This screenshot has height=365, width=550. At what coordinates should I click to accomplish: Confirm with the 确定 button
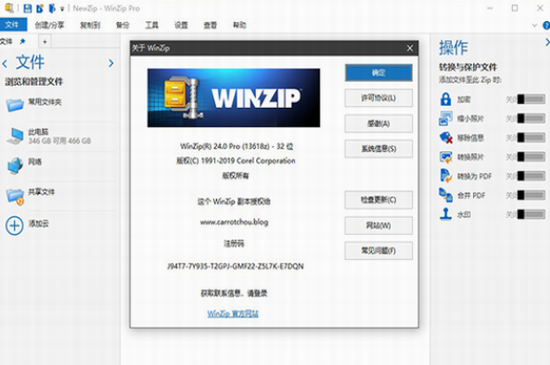[378, 73]
